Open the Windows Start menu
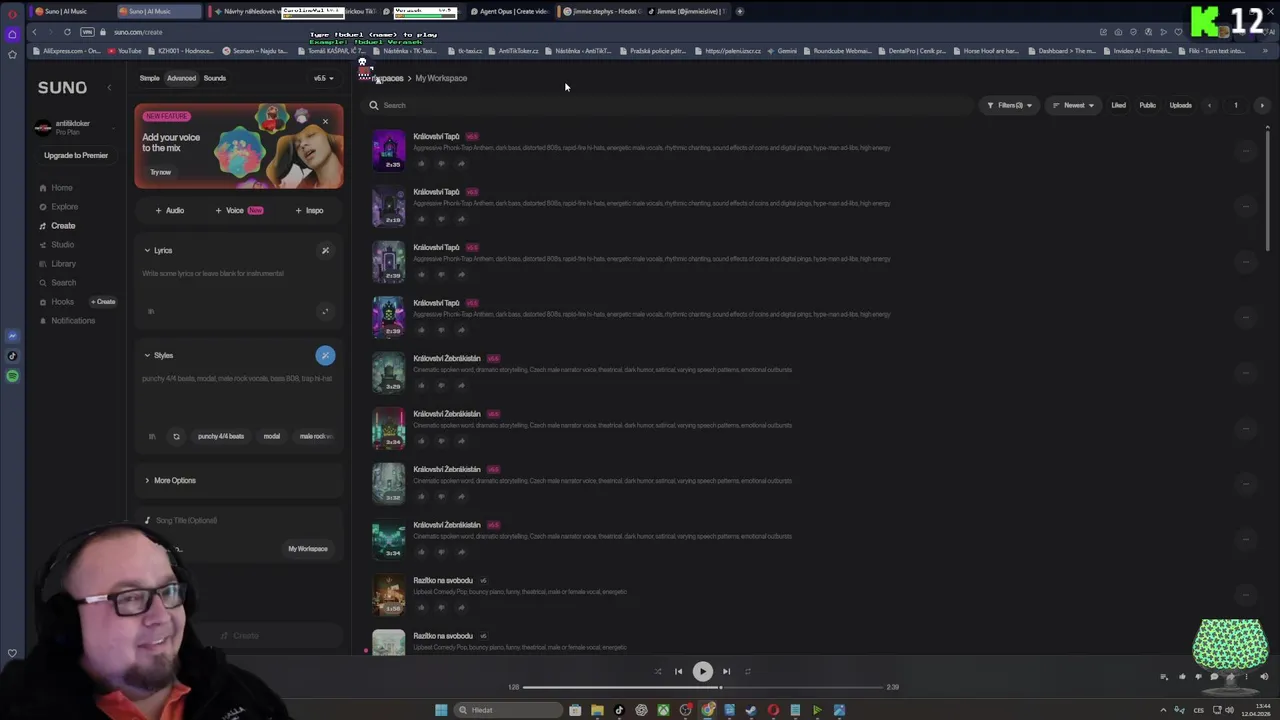The width and height of the screenshot is (1280, 720). click(441, 710)
